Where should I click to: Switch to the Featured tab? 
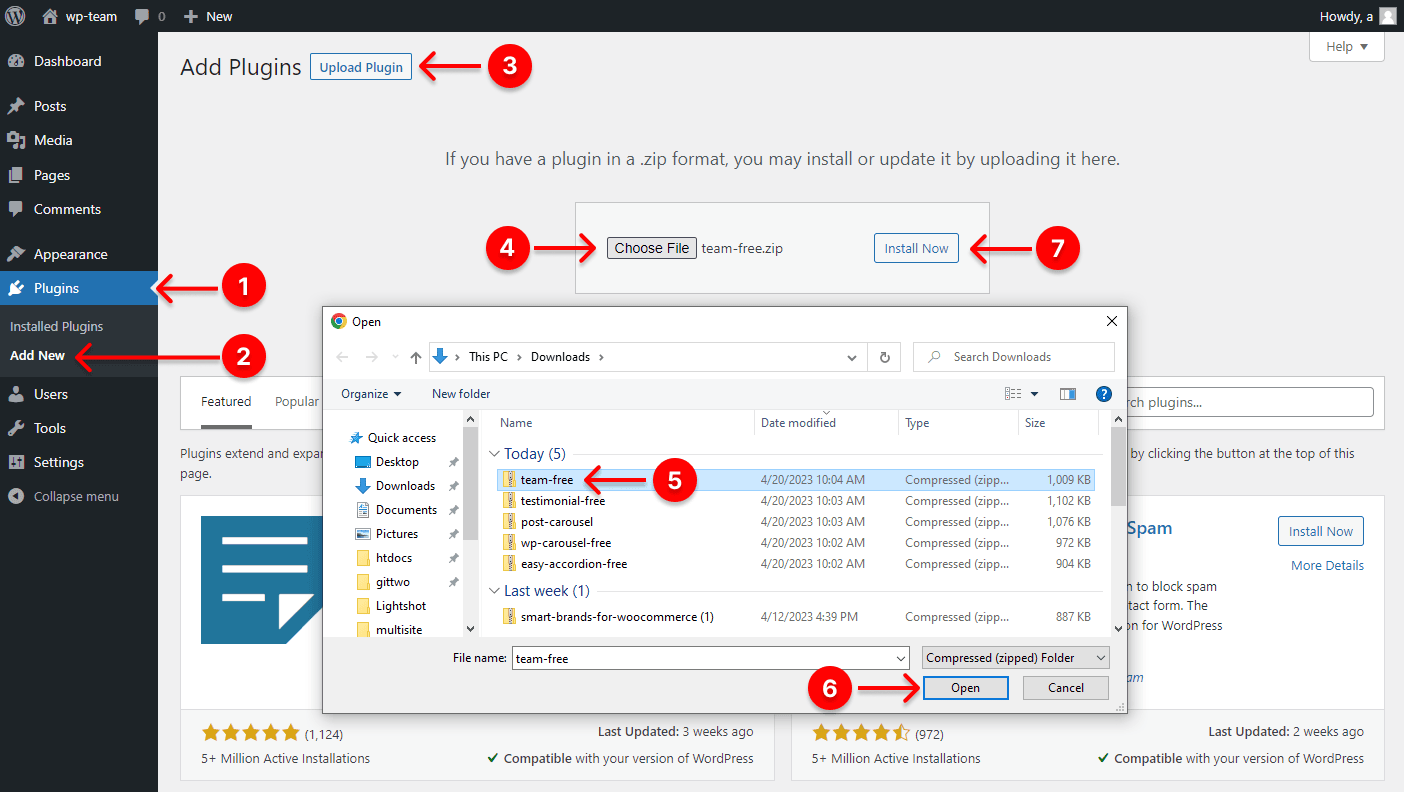click(226, 402)
